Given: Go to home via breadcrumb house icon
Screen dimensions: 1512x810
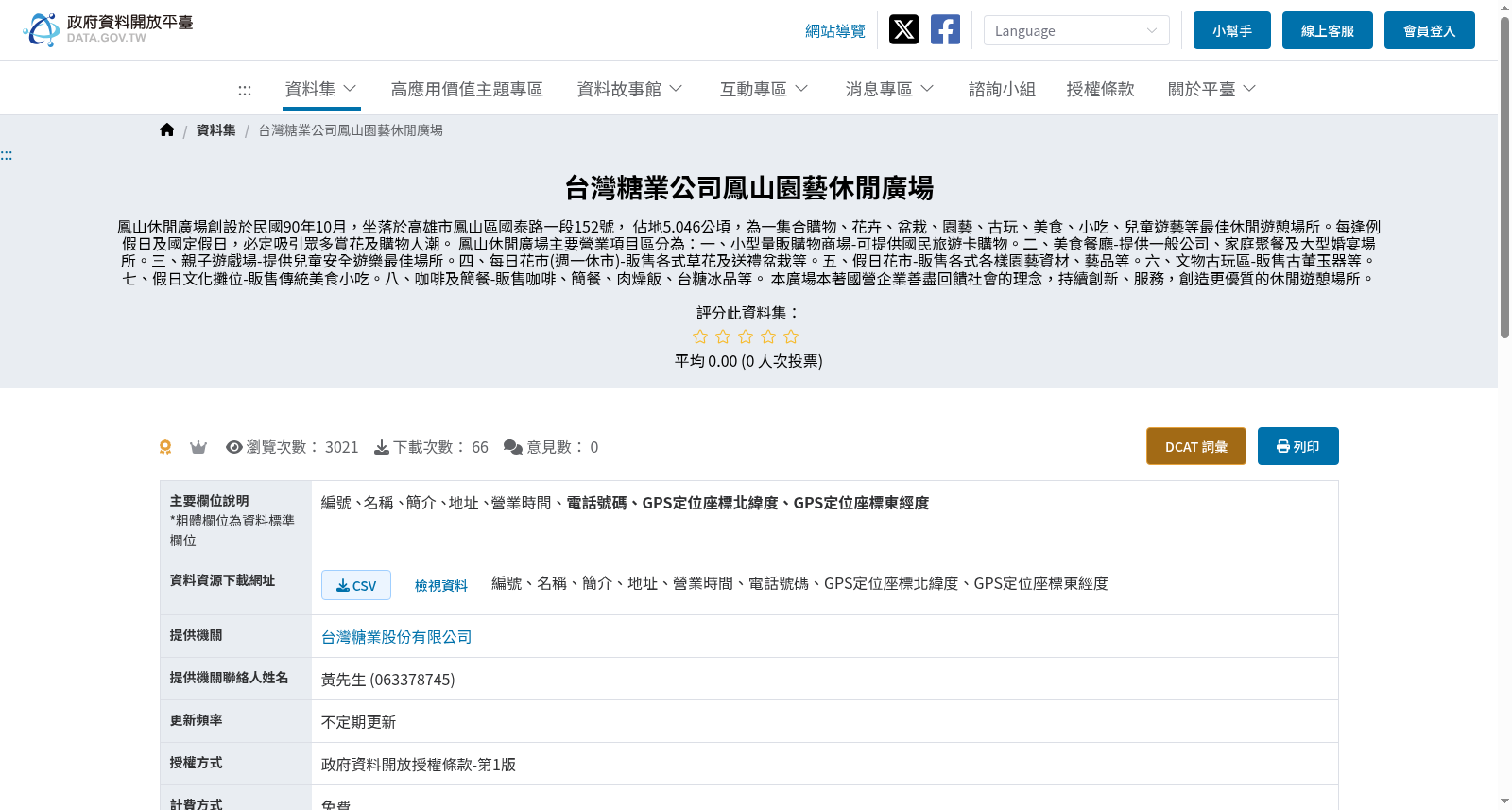Looking at the screenshot, I should click(167, 130).
